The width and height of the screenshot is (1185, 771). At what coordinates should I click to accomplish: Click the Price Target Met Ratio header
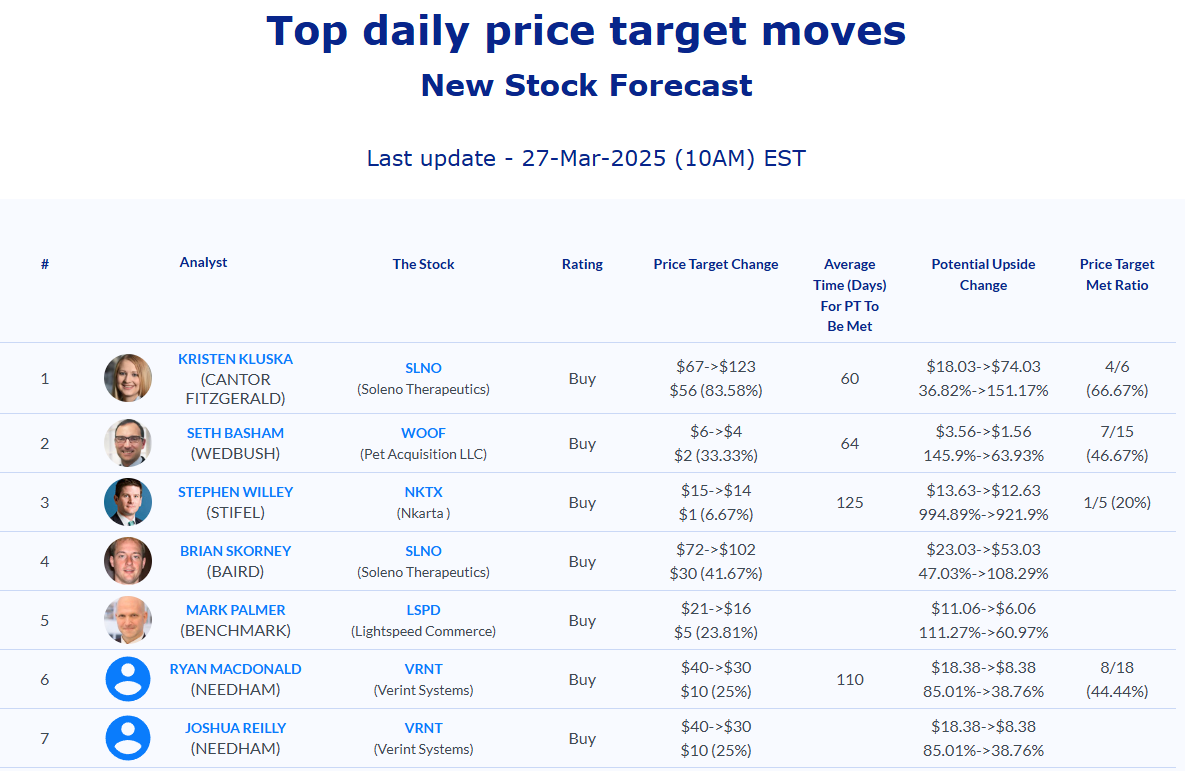pos(1117,274)
